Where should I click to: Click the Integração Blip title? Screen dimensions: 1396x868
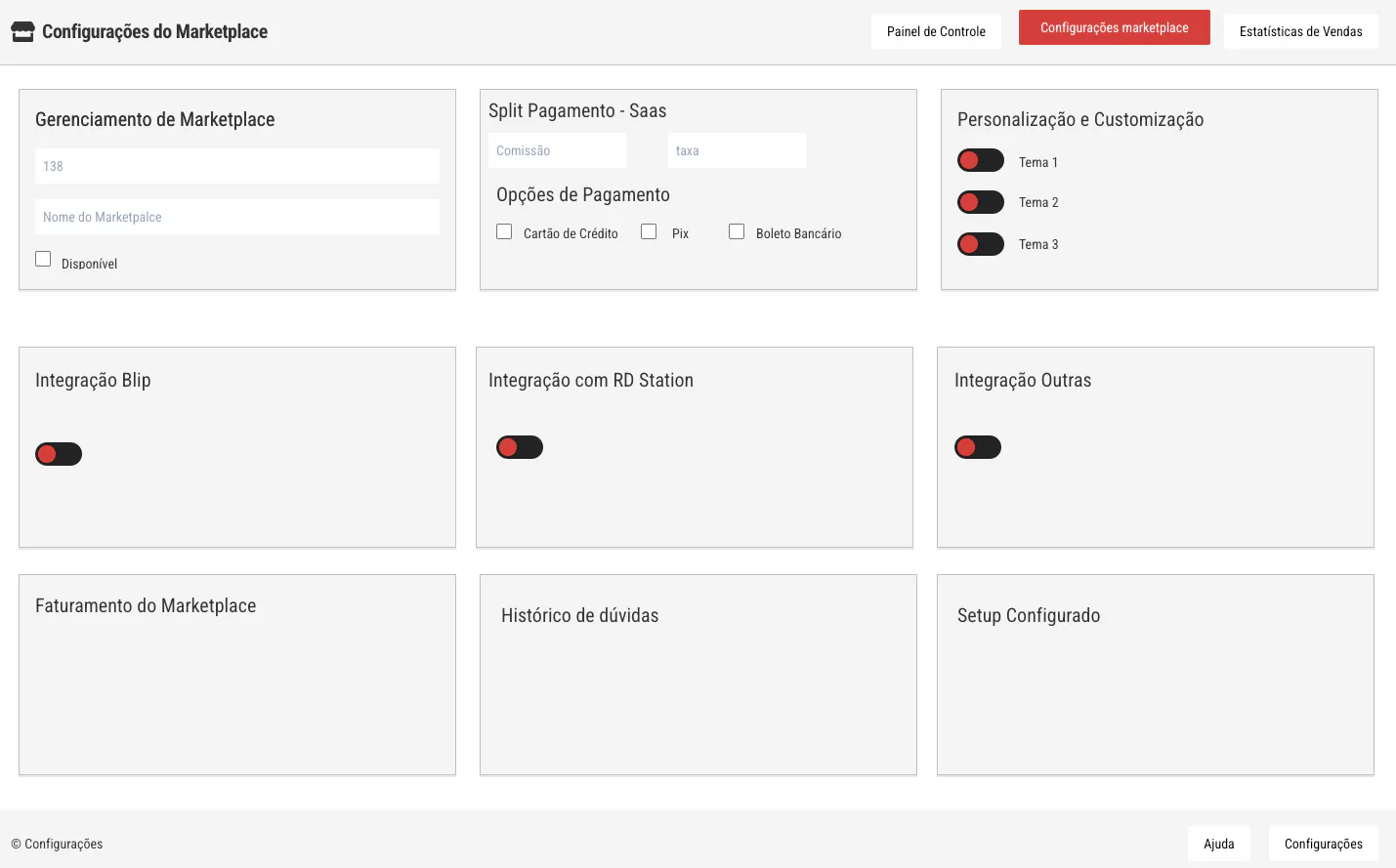click(x=93, y=380)
